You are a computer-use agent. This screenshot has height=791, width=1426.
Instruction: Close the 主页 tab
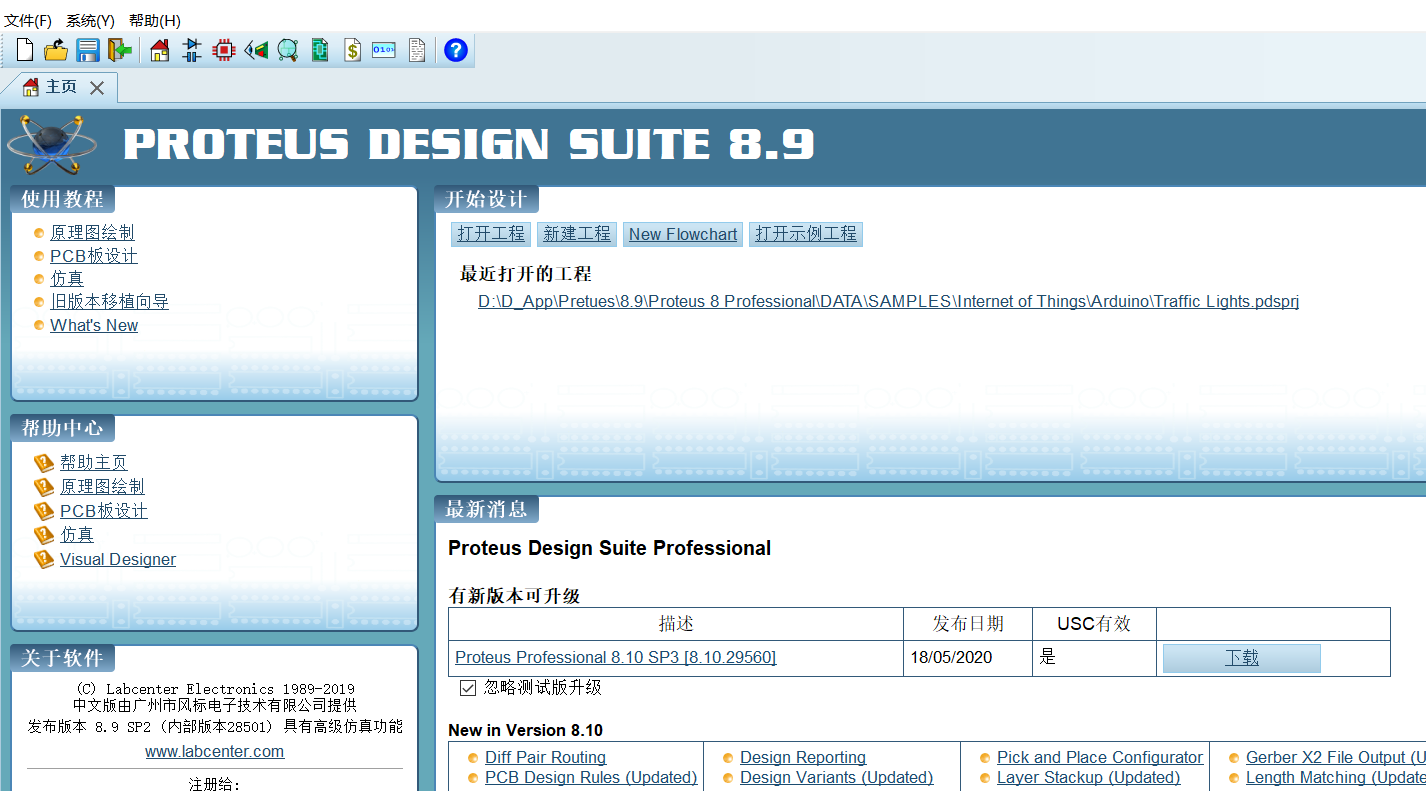(97, 88)
